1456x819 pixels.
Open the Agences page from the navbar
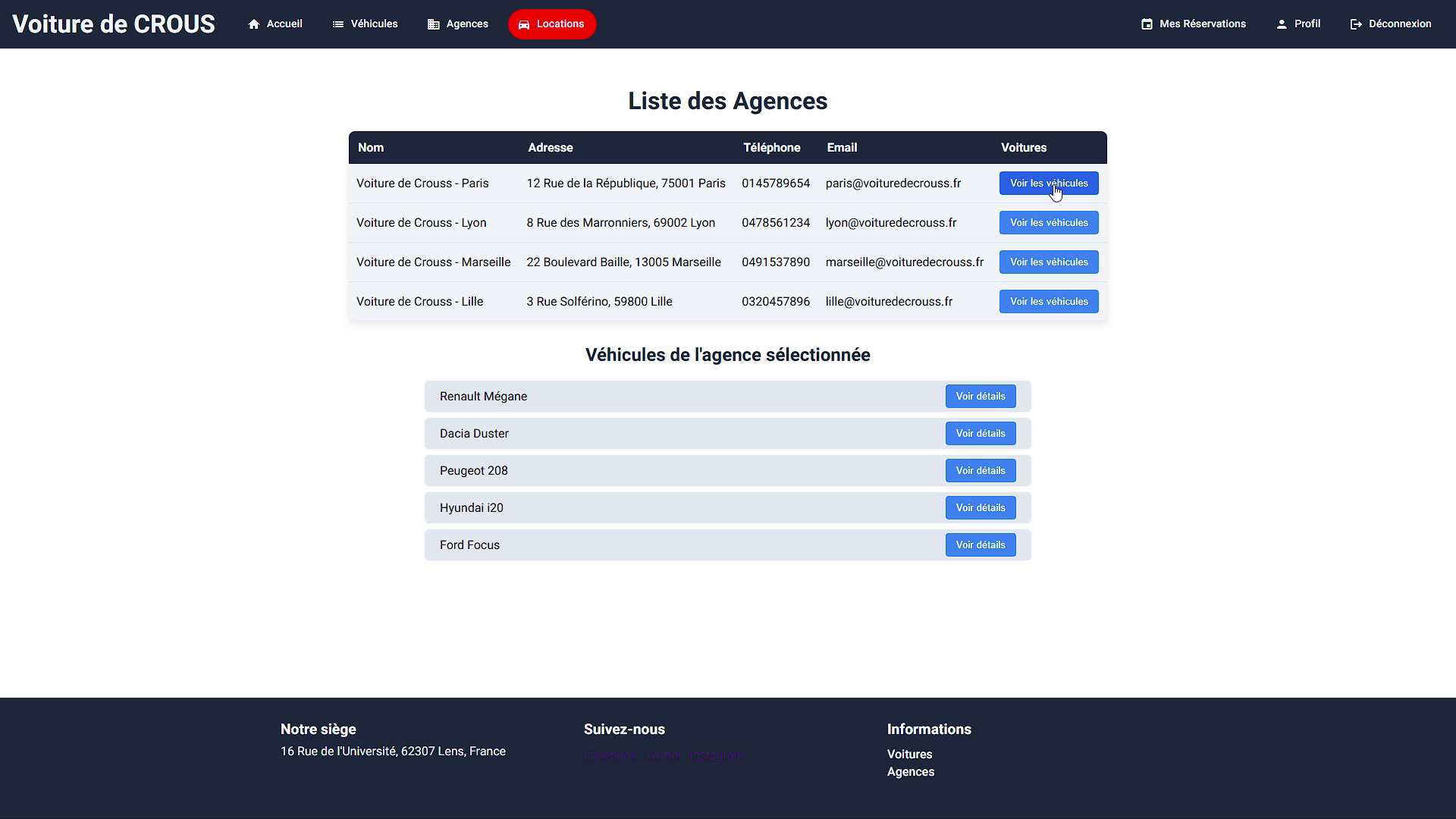tap(466, 24)
